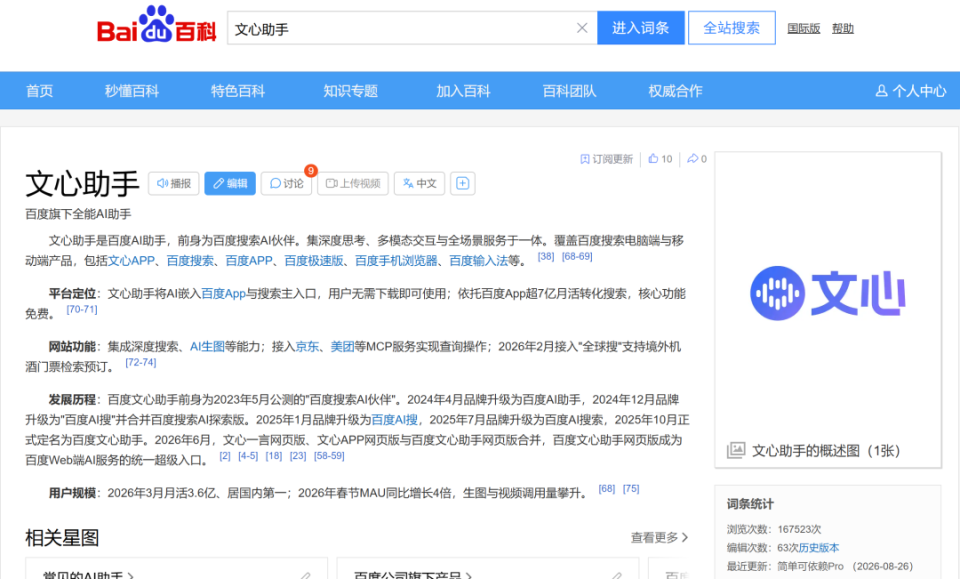Screen dimensions: 960x579
Task: Open reference [2] in 发展历程
Action: click(225, 456)
